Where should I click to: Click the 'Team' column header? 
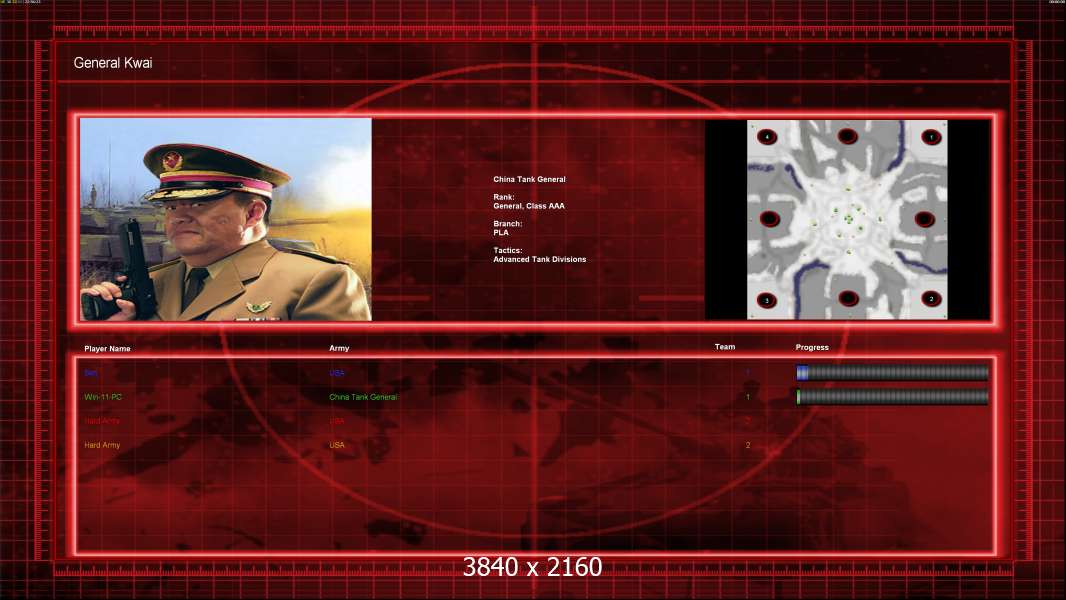[725, 347]
